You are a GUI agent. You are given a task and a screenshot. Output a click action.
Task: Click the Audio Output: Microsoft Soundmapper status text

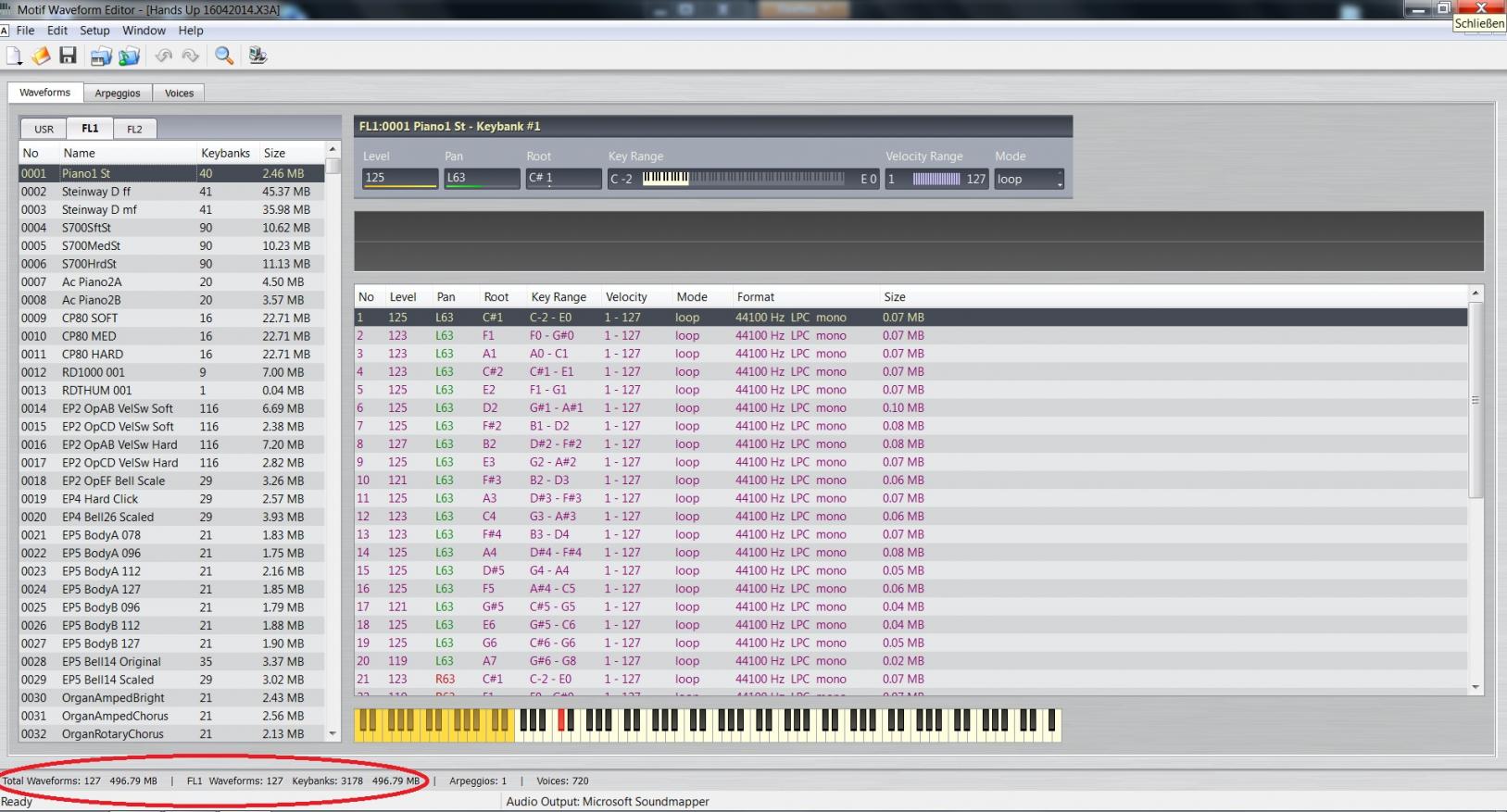608,802
